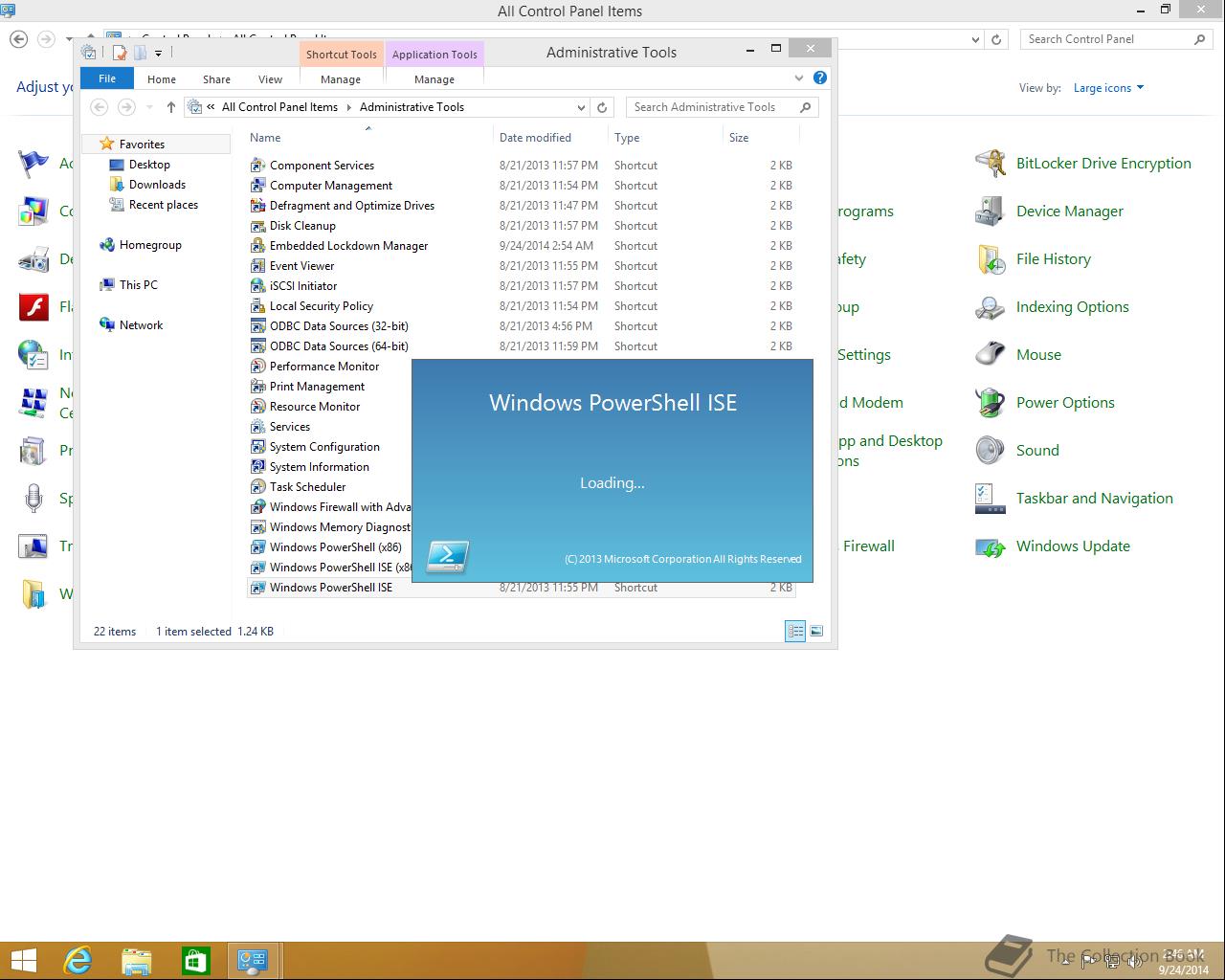The width and height of the screenshot is (1225, 980).
Task: Switch to details view layout
Action: coord(795,631)
